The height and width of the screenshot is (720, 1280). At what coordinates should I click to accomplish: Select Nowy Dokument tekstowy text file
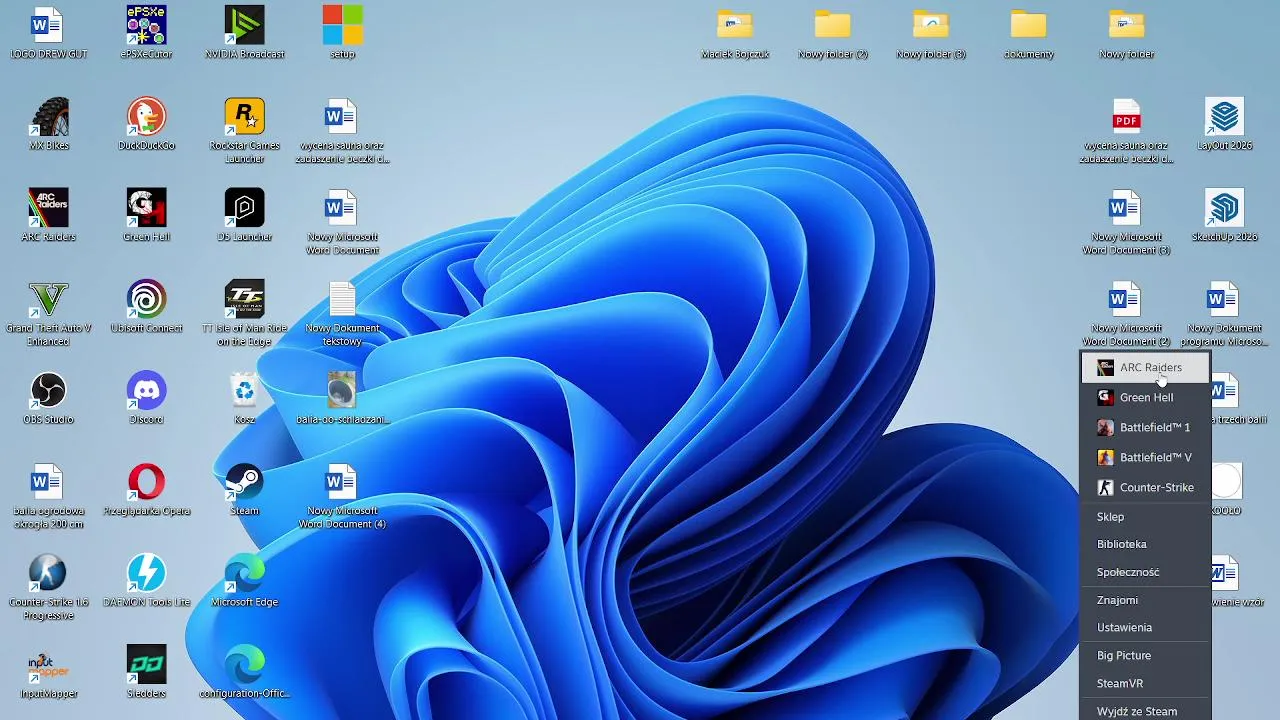click(342, 314)
